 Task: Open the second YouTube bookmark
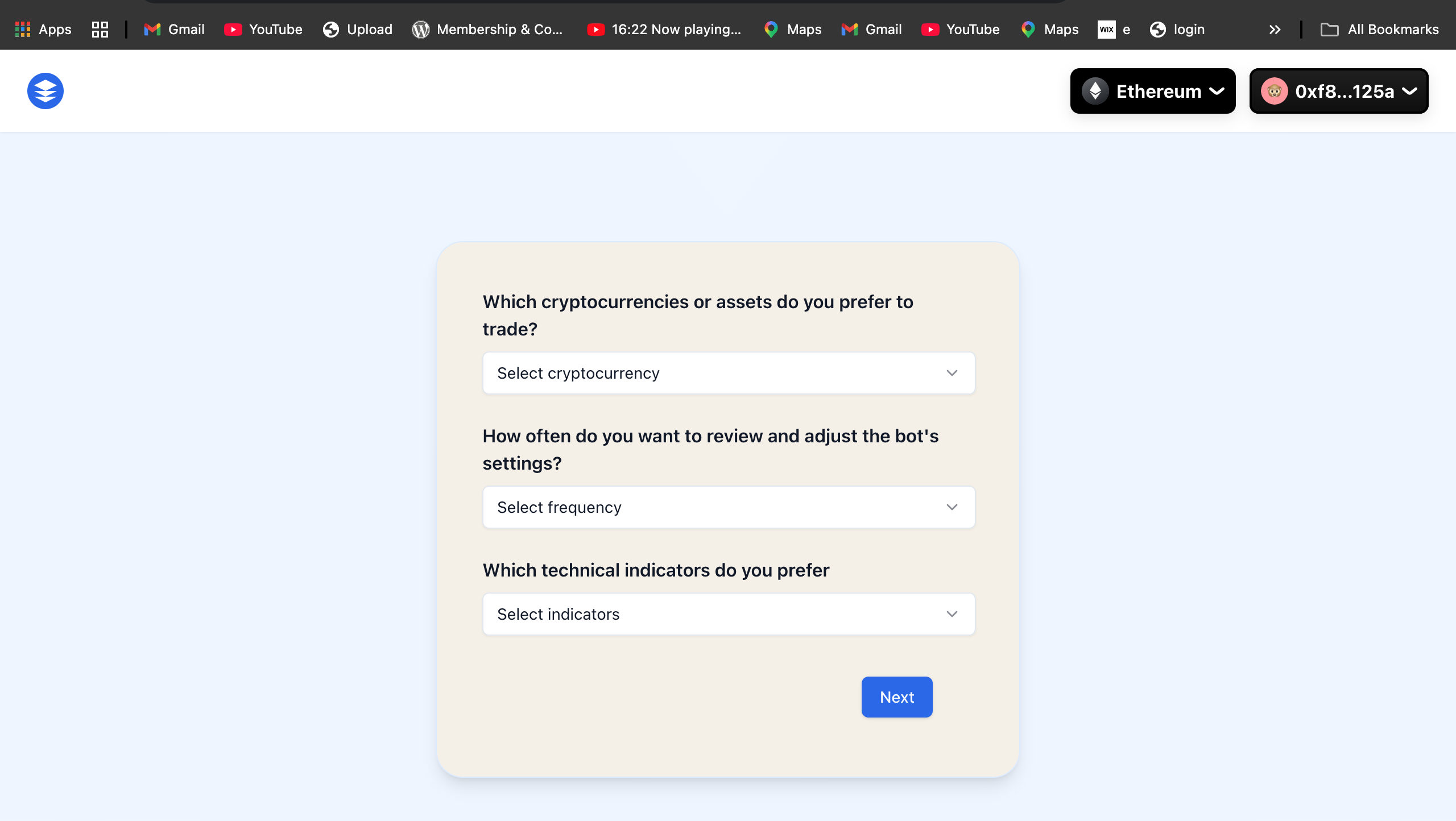pyautogui.click(x=961, y=30)
